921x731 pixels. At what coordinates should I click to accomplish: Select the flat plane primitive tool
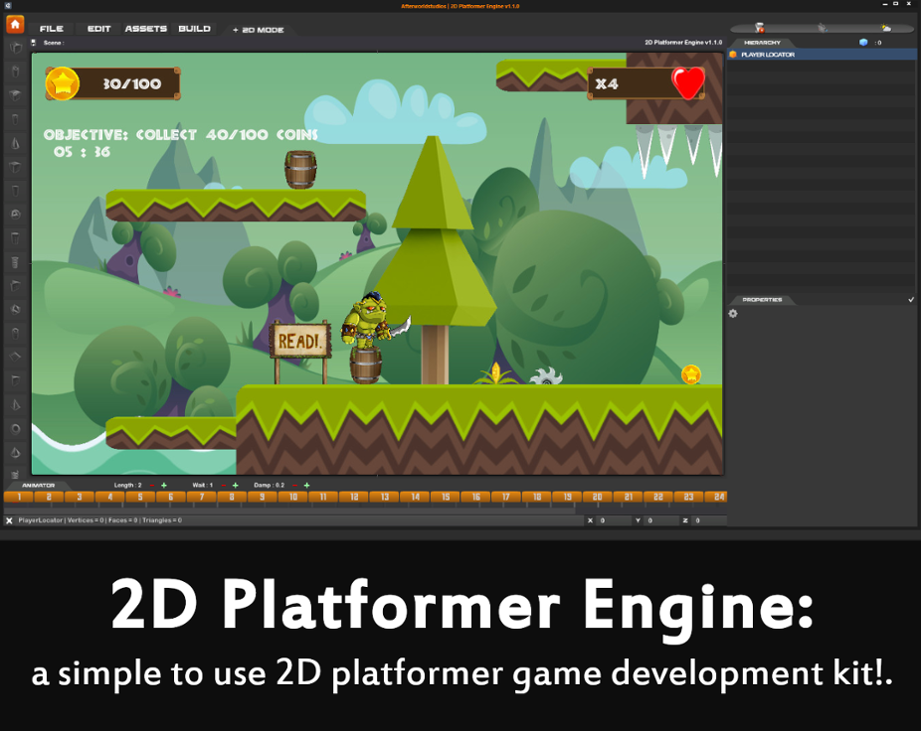tap(16, 356)
